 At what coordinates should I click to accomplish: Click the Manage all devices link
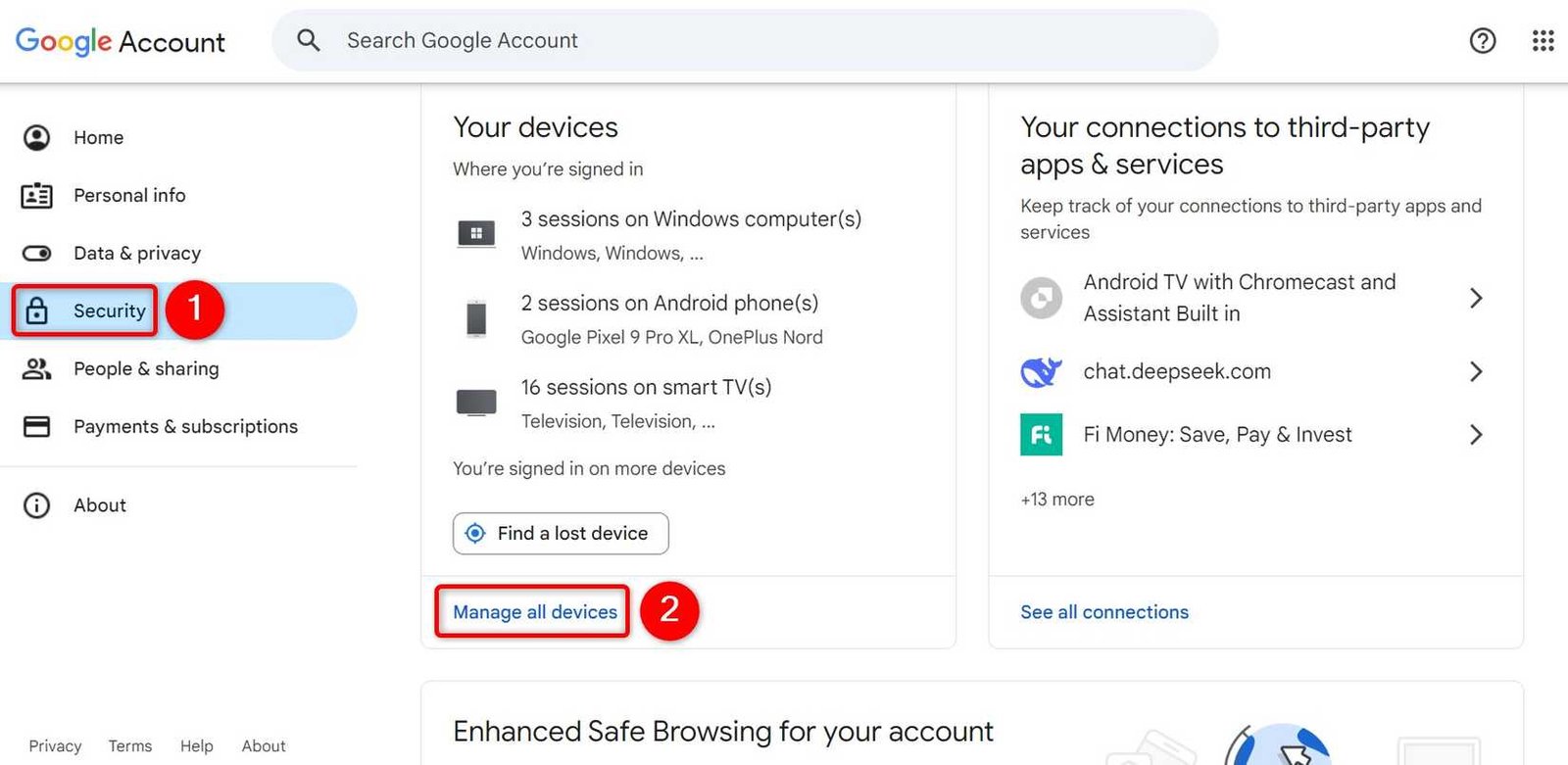pyautogui.click(x=532, y=611)
